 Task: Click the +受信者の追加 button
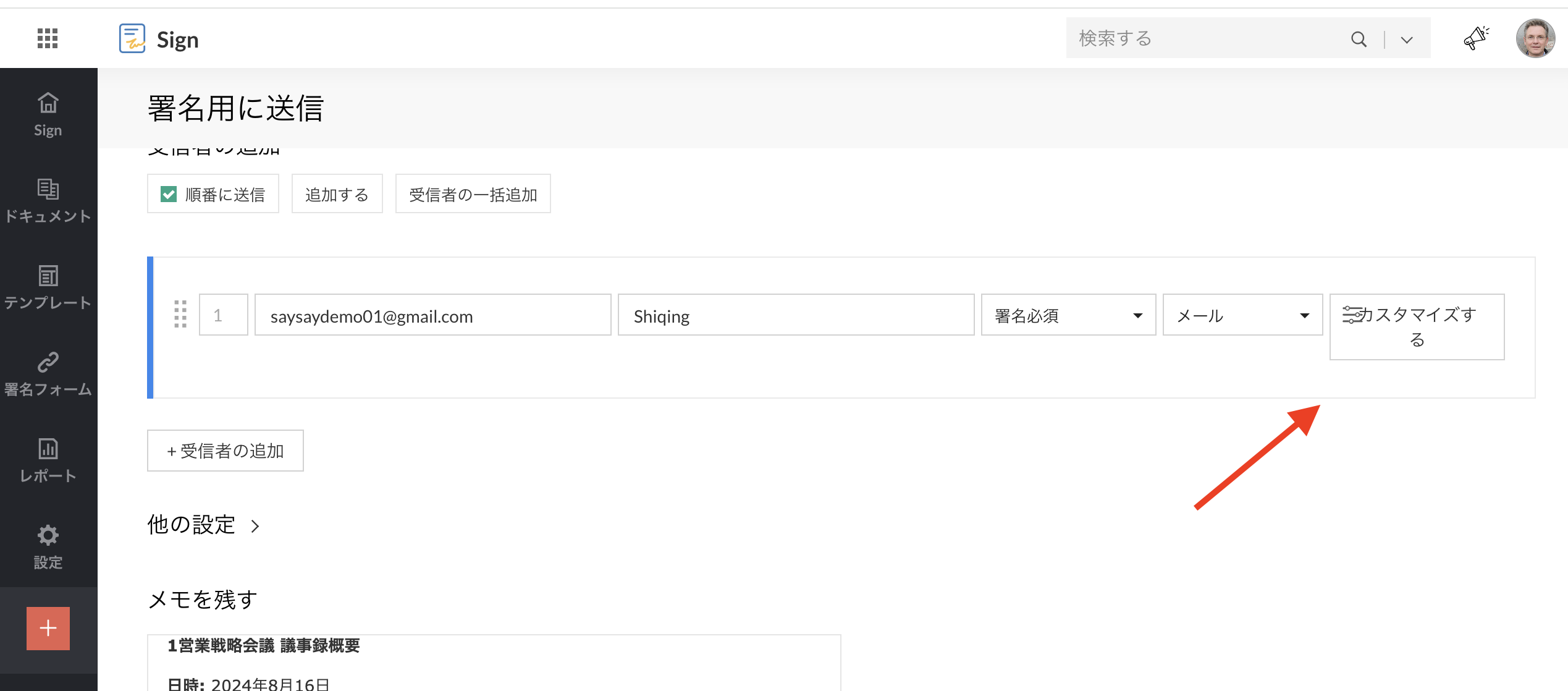[226, 451]
